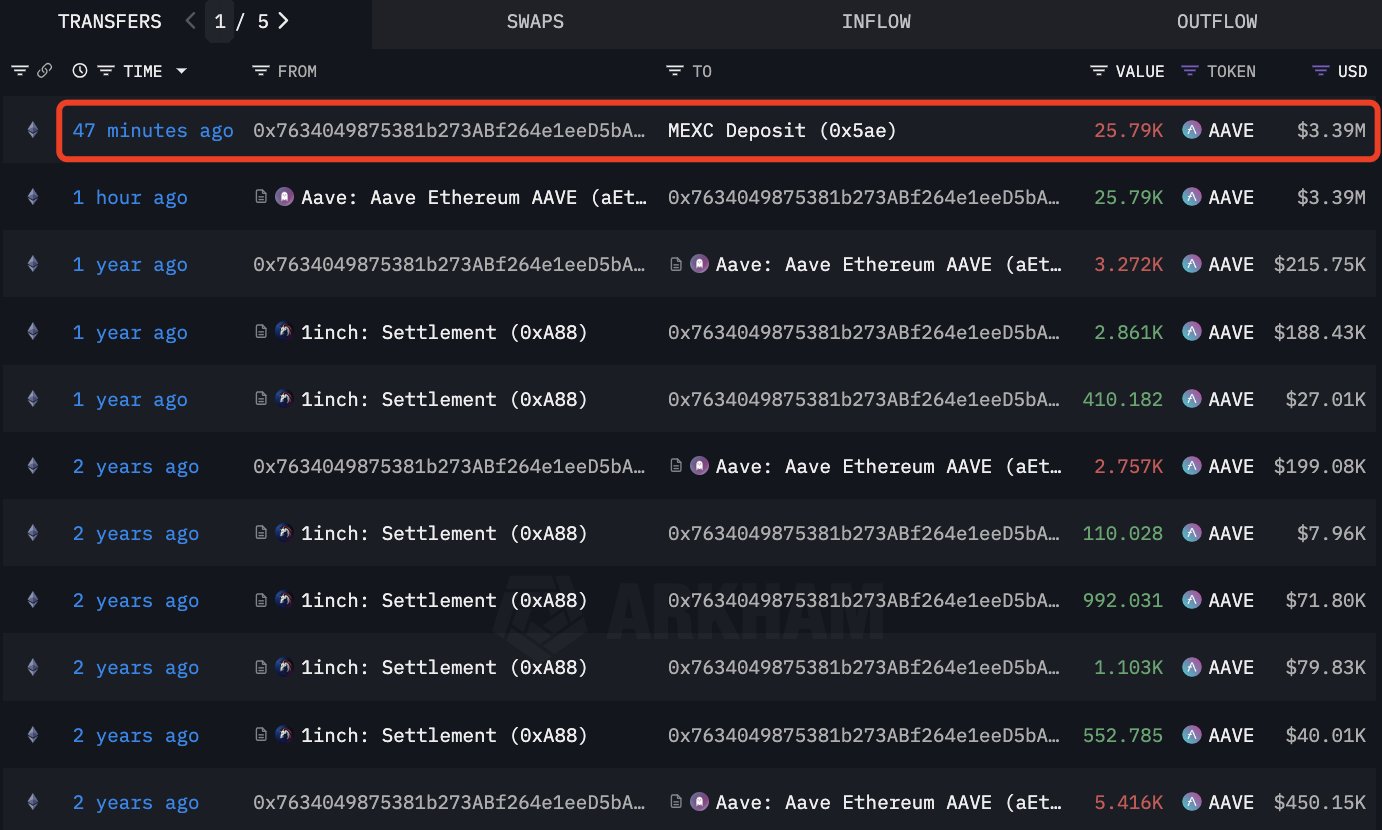Open MEXC Deposit (0x5ae) address
The height and width of the screenshot is (830, 1382).
782,130
